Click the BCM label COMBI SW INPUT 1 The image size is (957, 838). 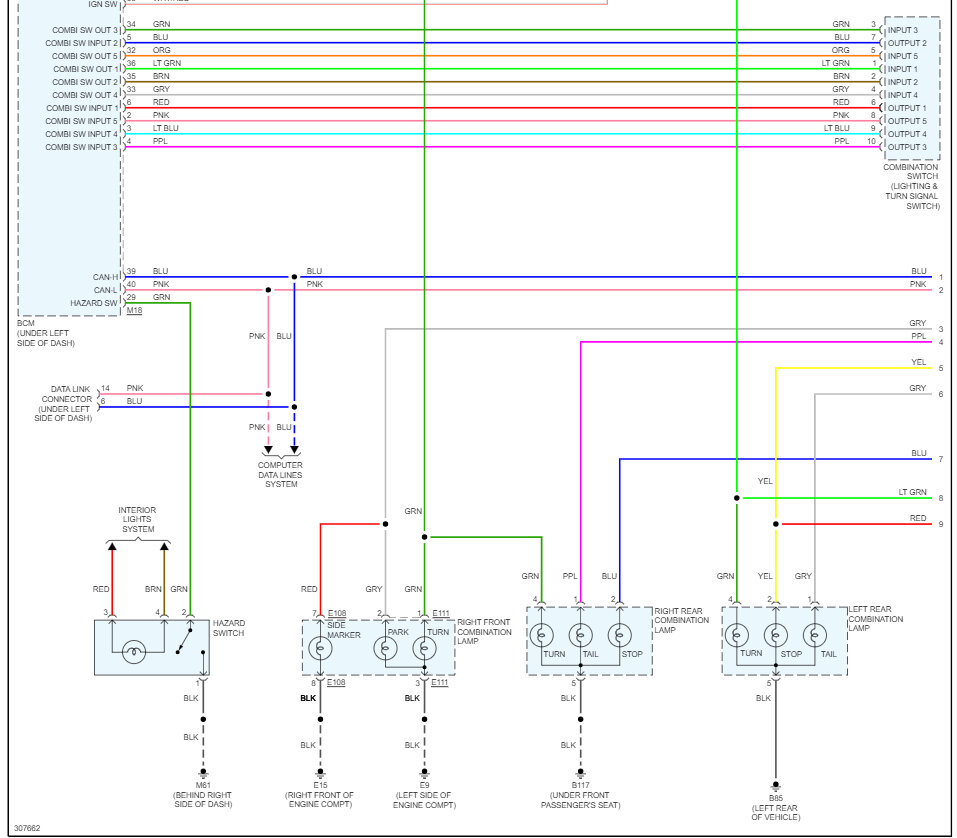point(82,108)
